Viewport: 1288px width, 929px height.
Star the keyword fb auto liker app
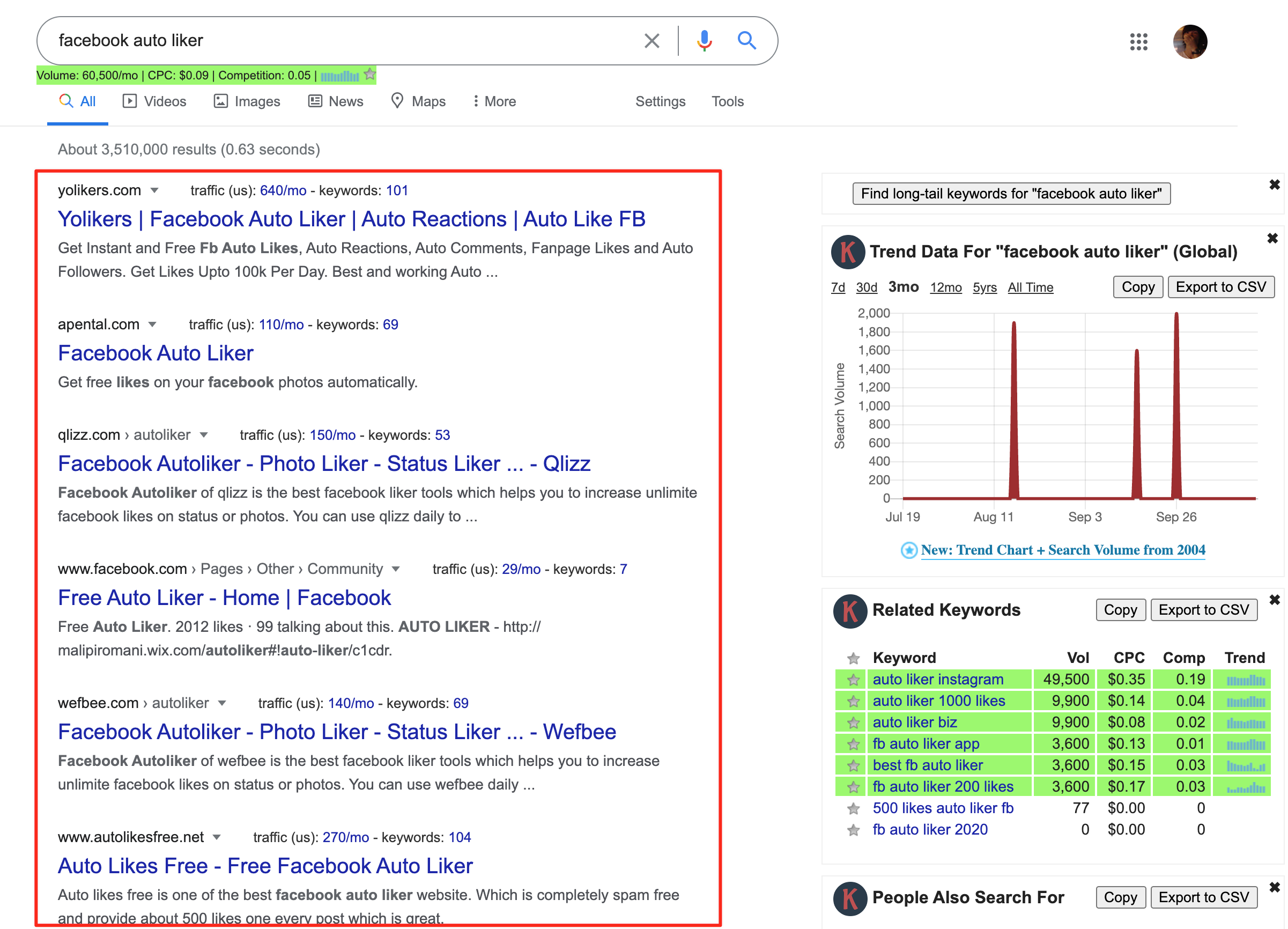(x=853, y=744)
